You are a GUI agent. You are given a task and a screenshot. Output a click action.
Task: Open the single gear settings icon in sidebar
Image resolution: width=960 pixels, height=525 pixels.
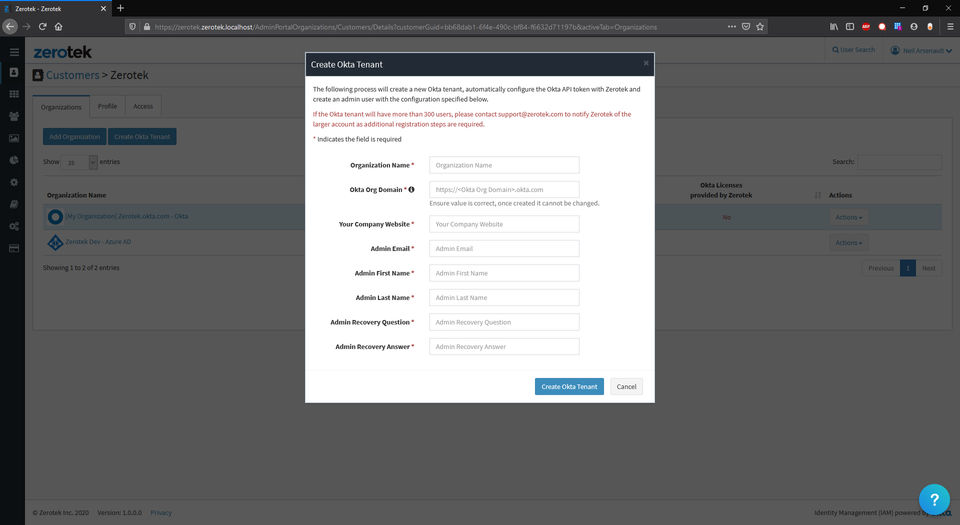click(13, 182)
